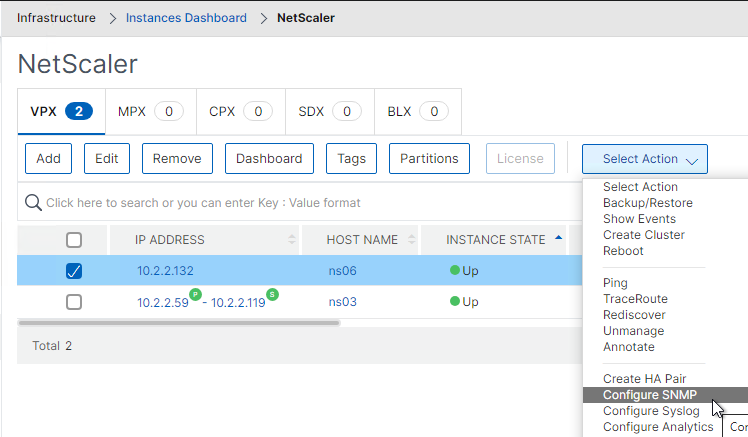This screenshot has width=748, height=437.
Task: Choose Create HA Pair from the menu
Action: click(x=644, y=379)
